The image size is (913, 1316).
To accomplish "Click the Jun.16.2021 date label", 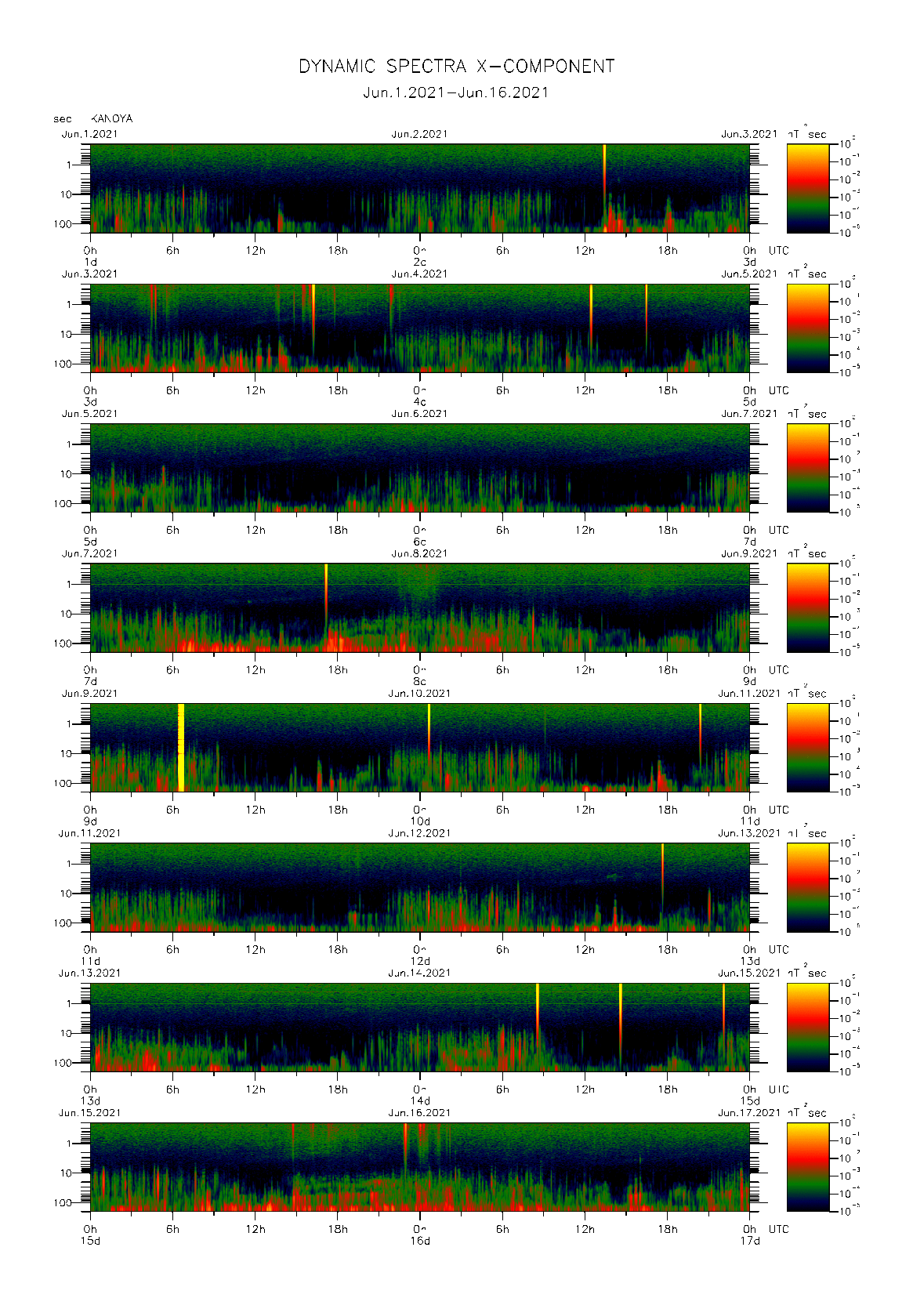I will (x=420, y=1113).
